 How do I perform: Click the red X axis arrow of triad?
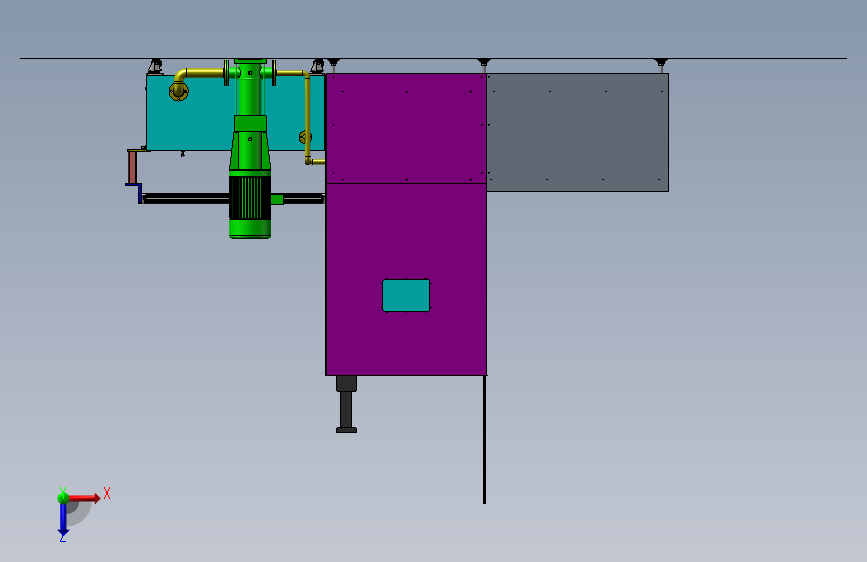pyautogui.click(x=85, y=498)
